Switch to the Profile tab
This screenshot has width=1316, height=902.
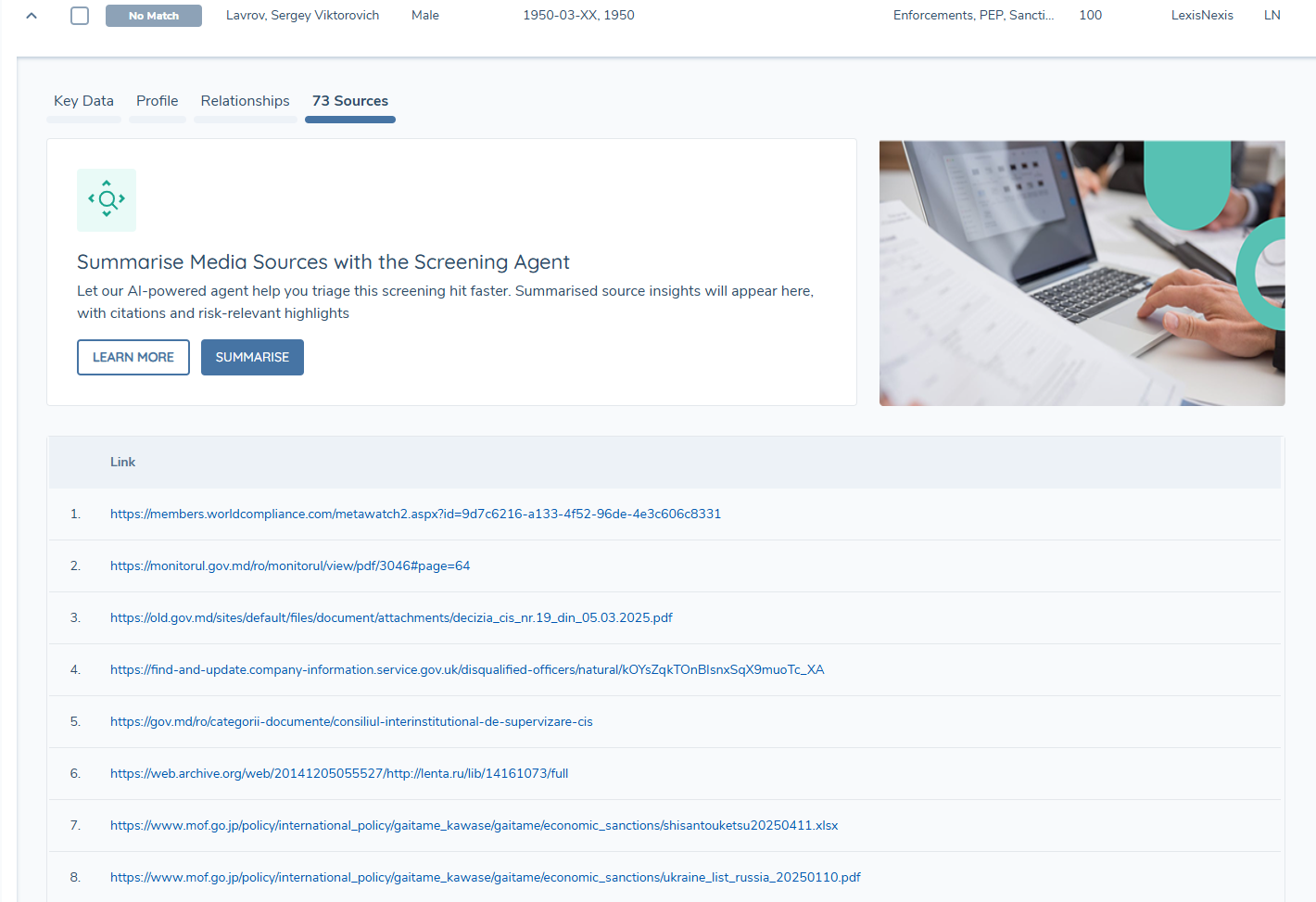158,101
